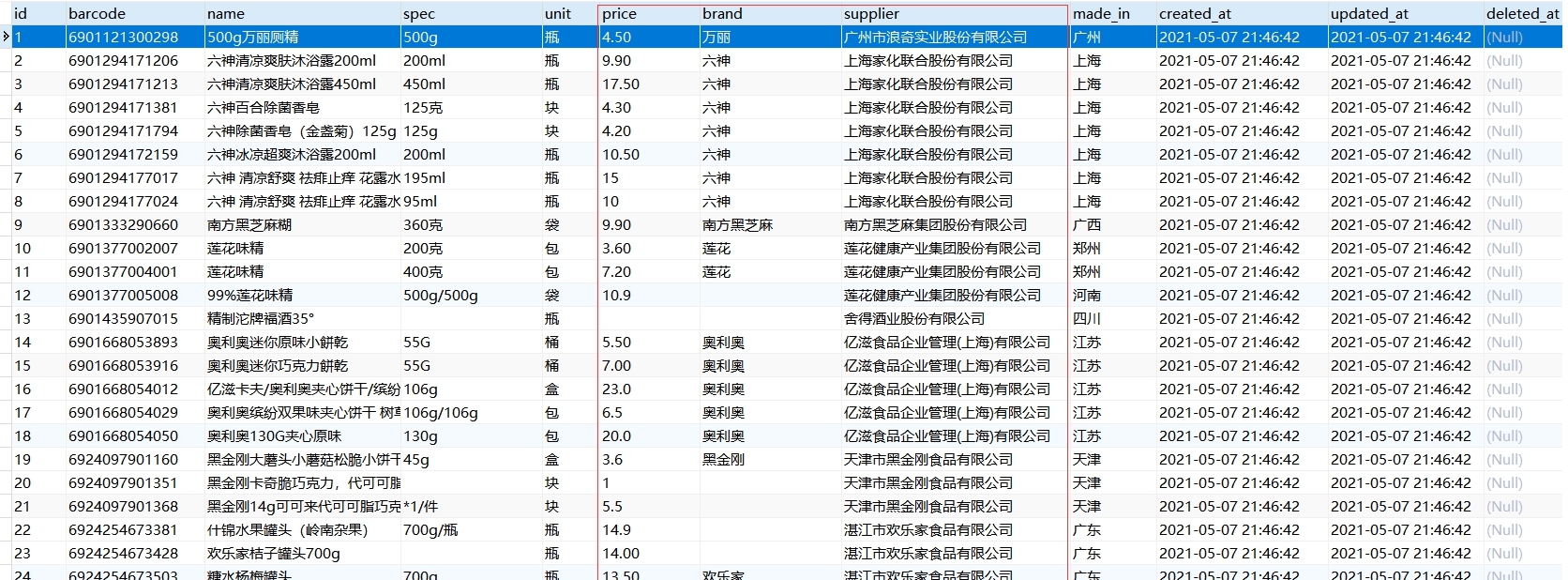The image size is (1568, 580).
Task: Click spec cell 125克
Action: pos(471,107)
